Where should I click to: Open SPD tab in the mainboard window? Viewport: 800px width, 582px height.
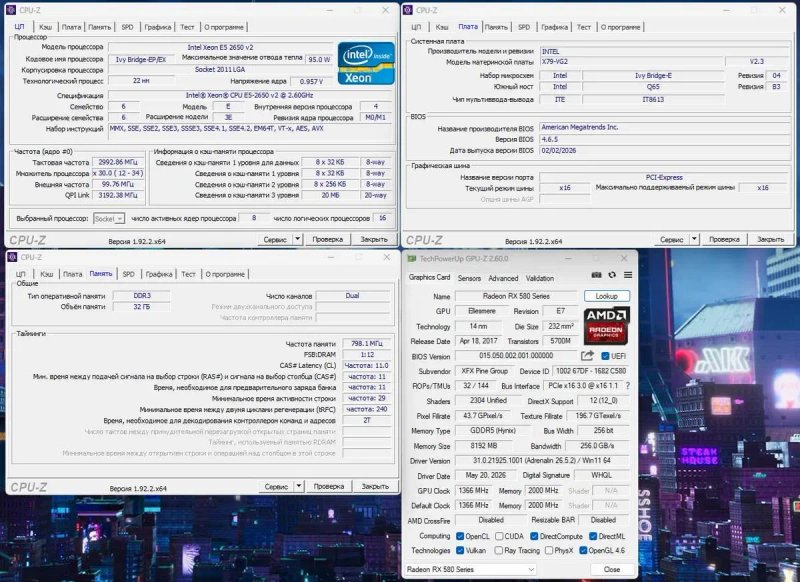pos(524,27)
